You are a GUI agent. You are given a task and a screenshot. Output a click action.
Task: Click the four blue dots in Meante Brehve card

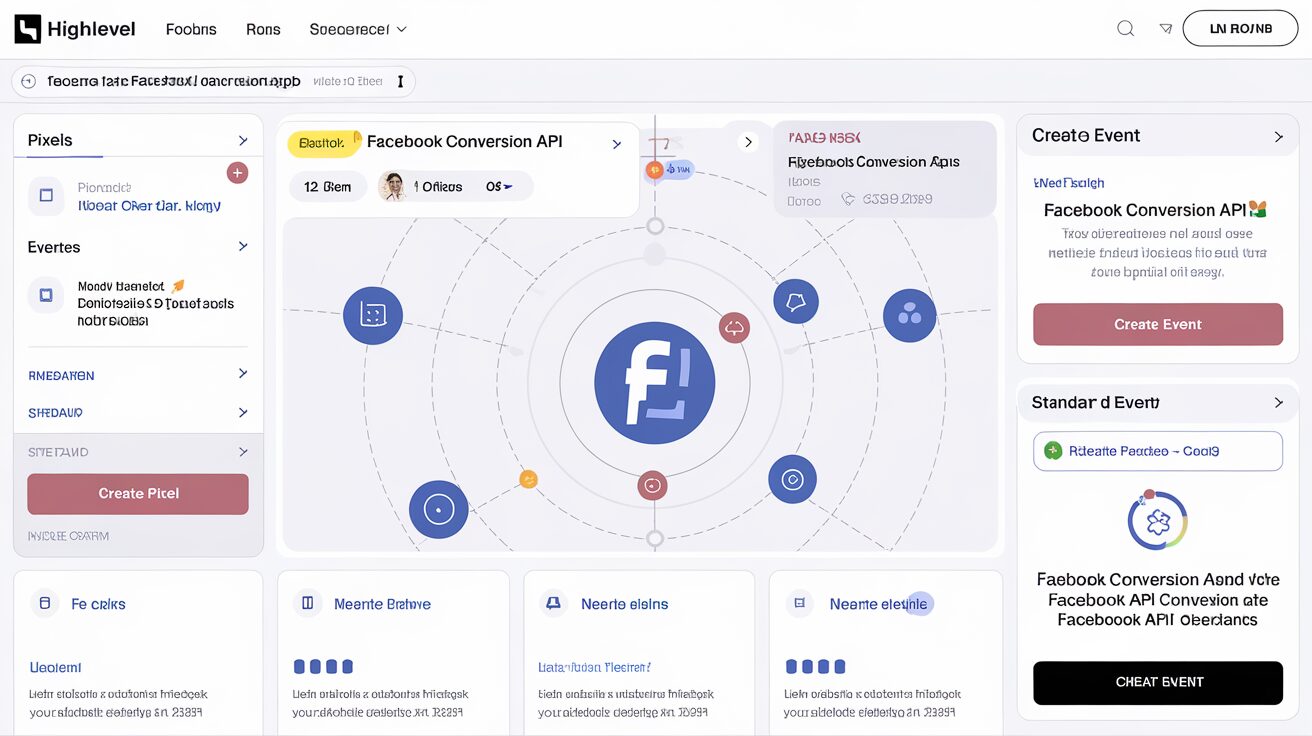click(323, 666)
